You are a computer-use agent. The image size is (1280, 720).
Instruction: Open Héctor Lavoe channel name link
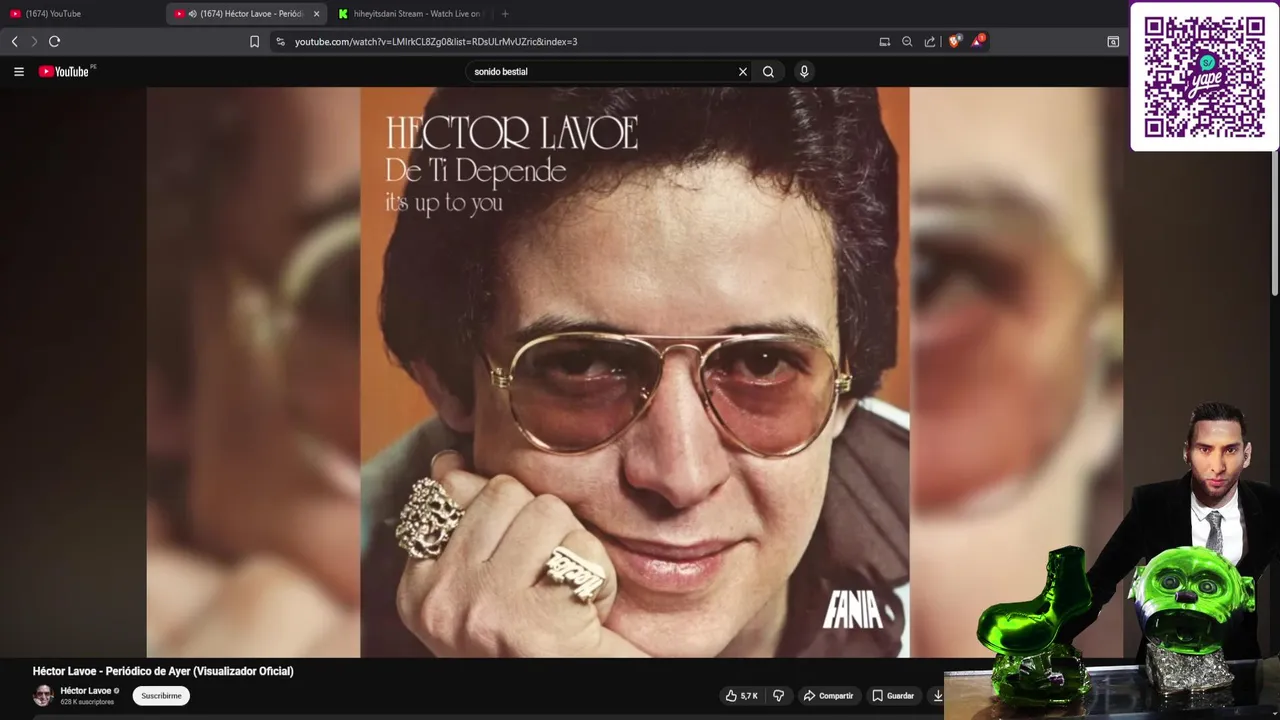click(x=86, y=691)
